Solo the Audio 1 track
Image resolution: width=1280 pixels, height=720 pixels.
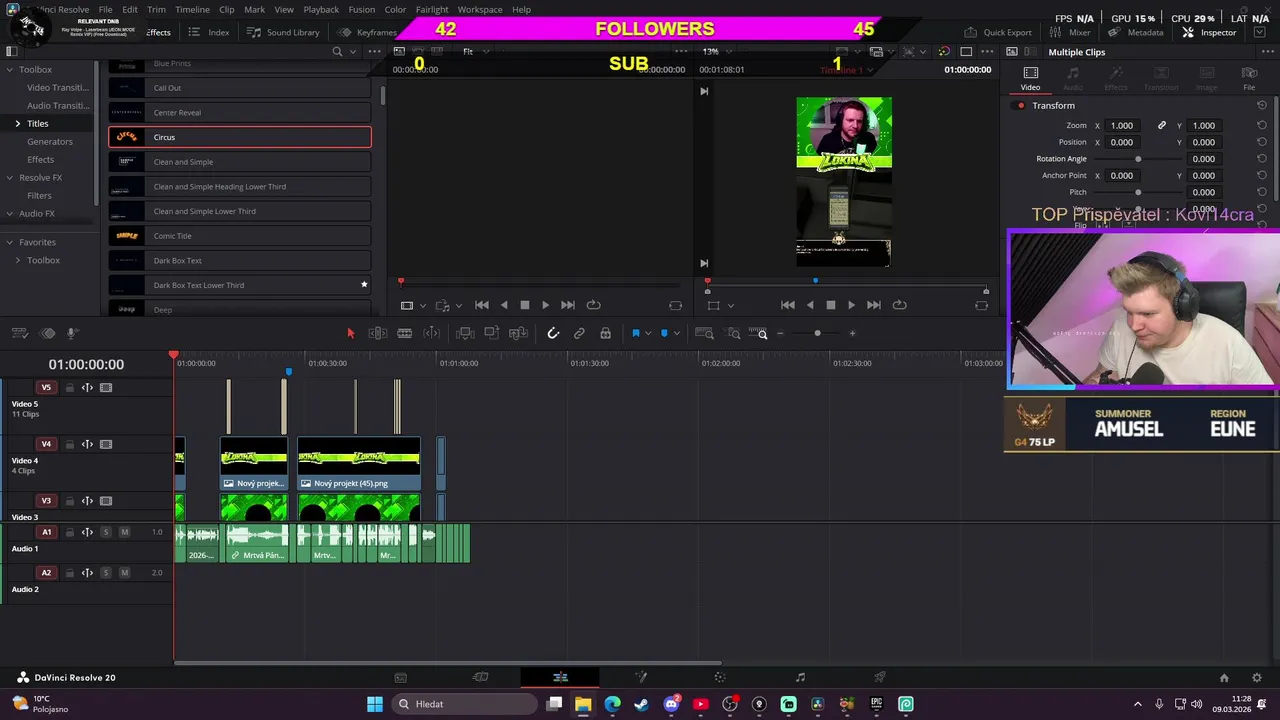(x=106, y=532)
